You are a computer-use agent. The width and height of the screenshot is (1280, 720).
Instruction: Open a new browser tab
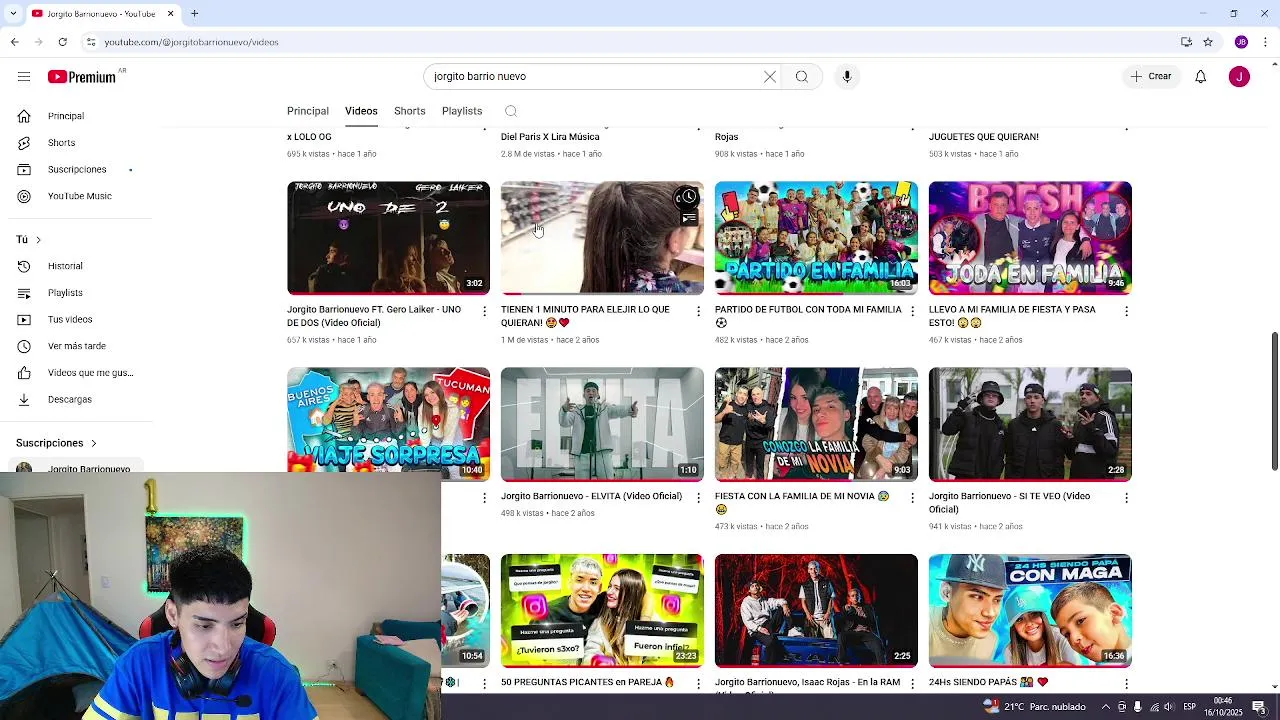pos(195,13)
